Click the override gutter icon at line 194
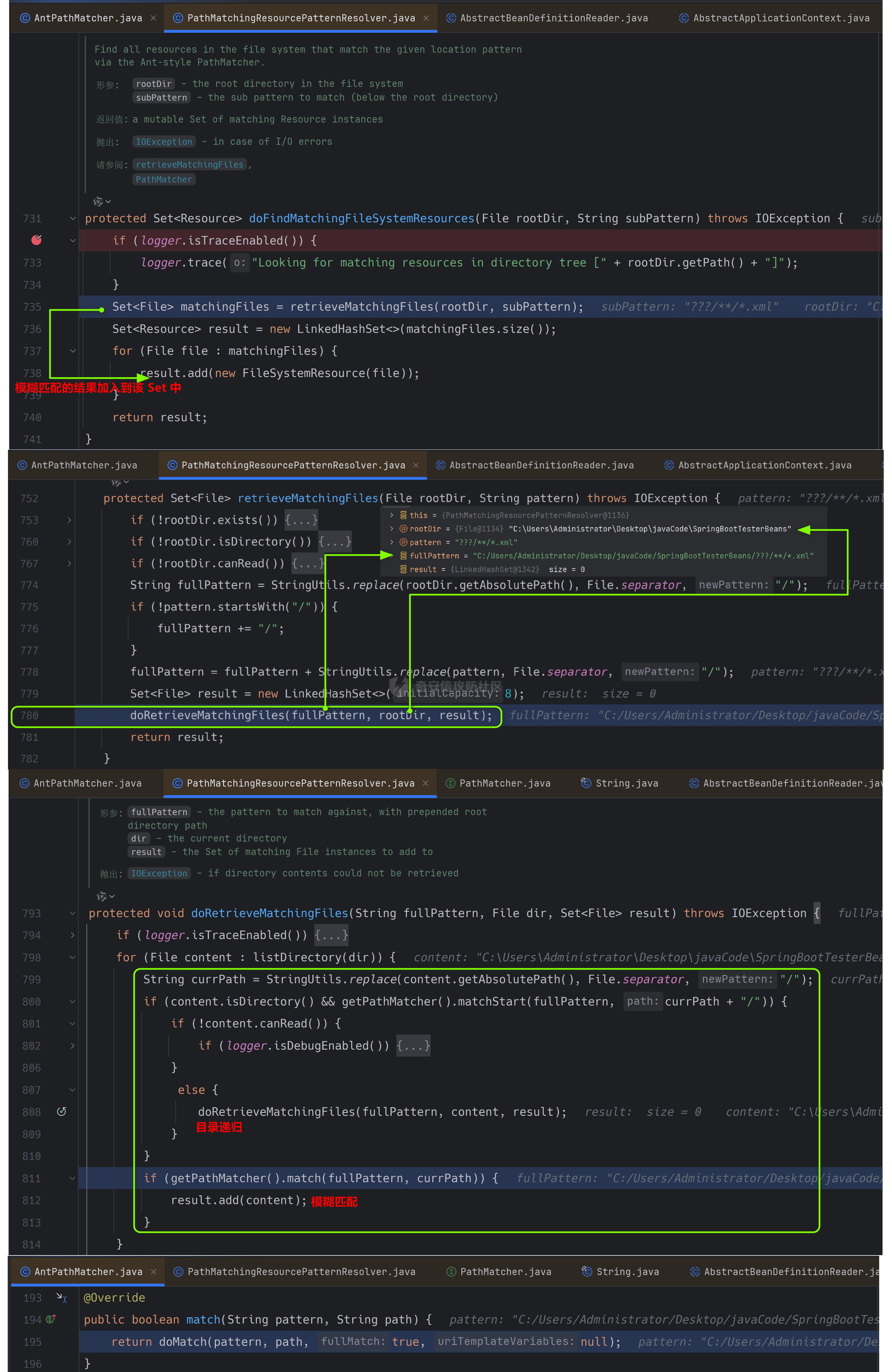 pos(50,1319)
